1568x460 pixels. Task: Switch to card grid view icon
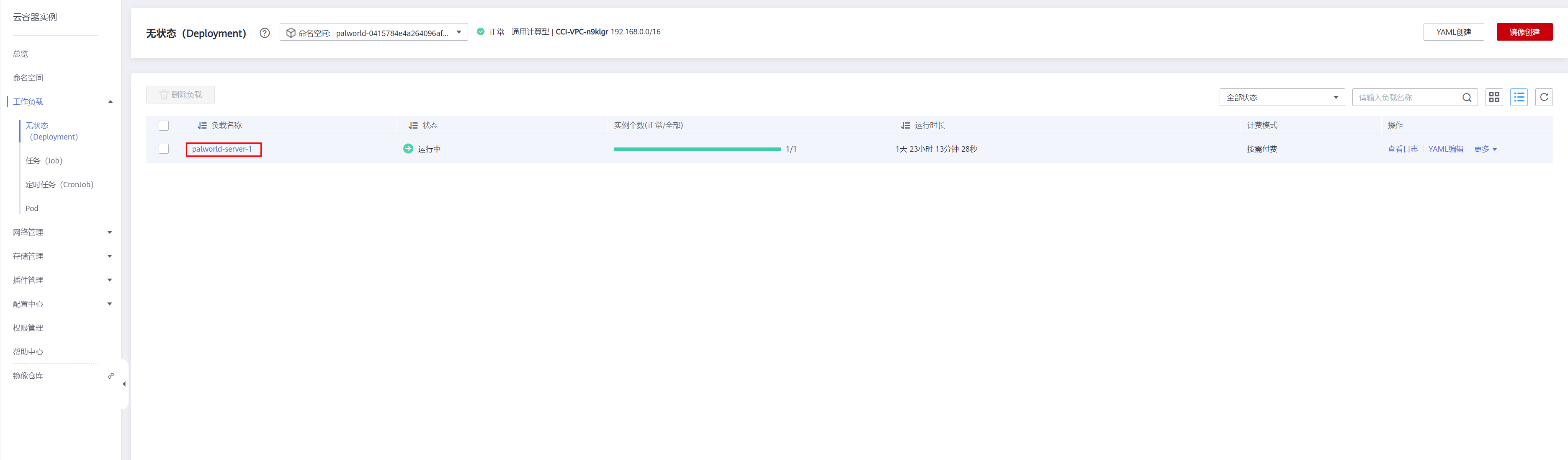[1494, 98]
